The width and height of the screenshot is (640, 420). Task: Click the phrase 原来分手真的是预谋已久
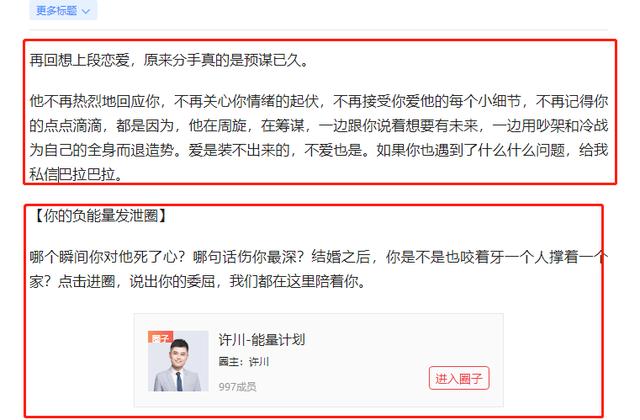(222, 60)
